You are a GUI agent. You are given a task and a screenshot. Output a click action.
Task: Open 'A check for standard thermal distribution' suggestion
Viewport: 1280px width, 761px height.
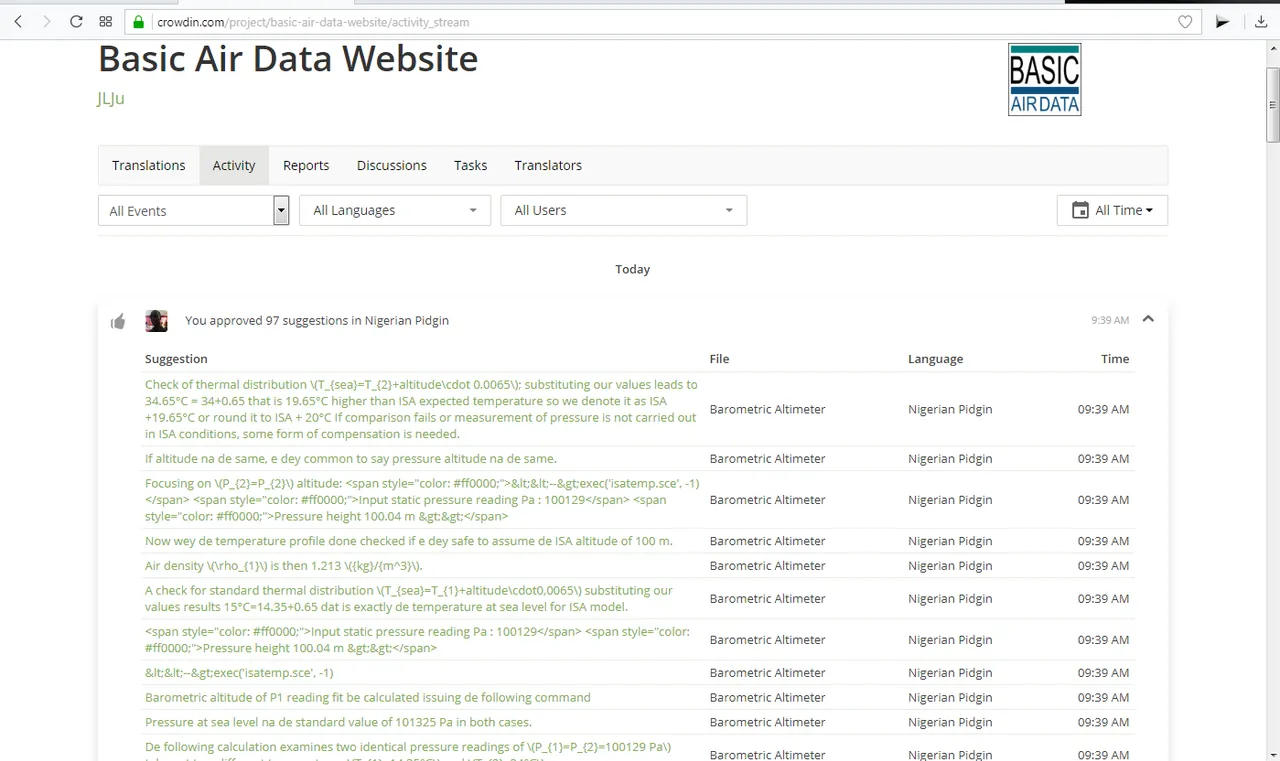[409, 599]
